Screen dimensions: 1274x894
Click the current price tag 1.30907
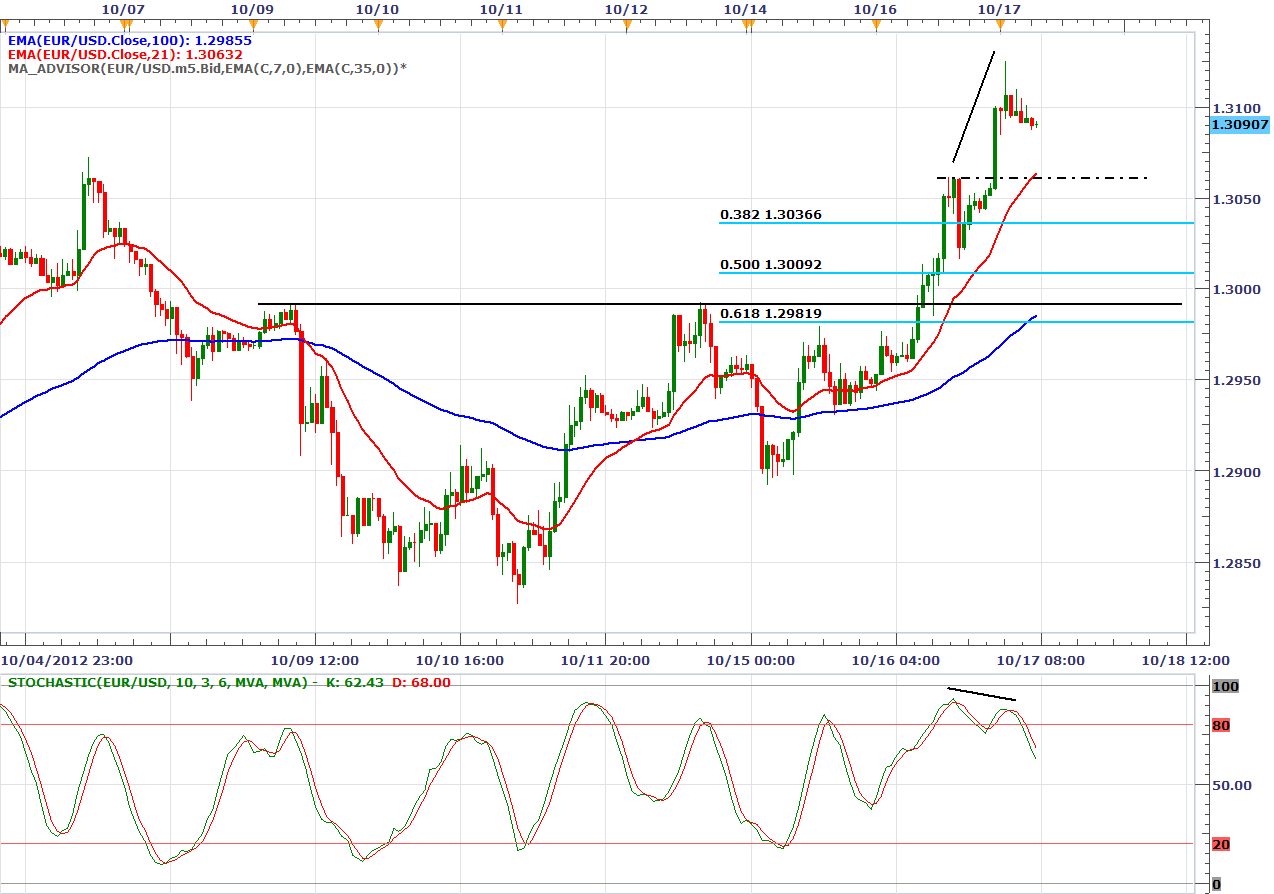click(1239, 124)
